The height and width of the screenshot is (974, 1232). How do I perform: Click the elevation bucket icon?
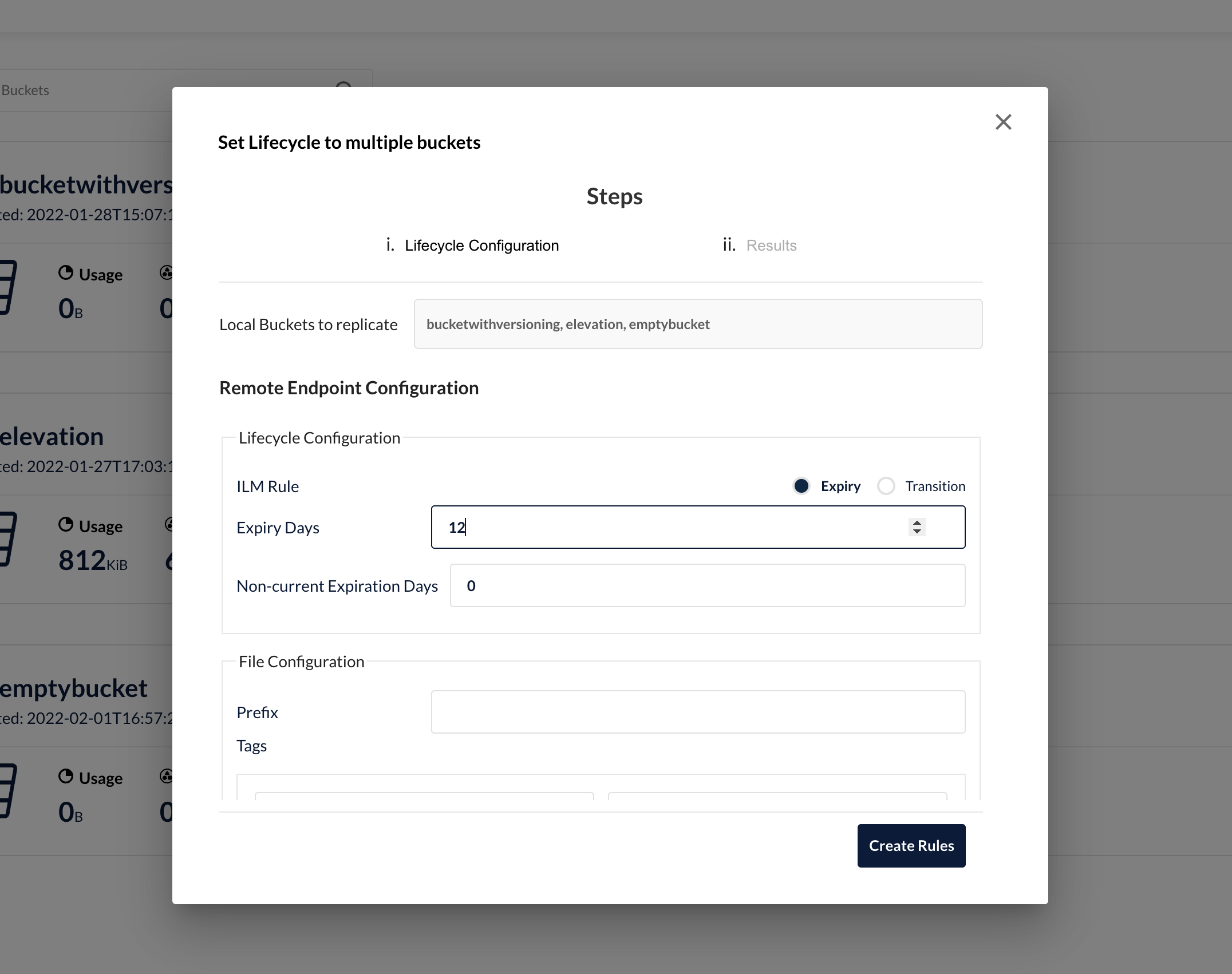pos(8,539)
